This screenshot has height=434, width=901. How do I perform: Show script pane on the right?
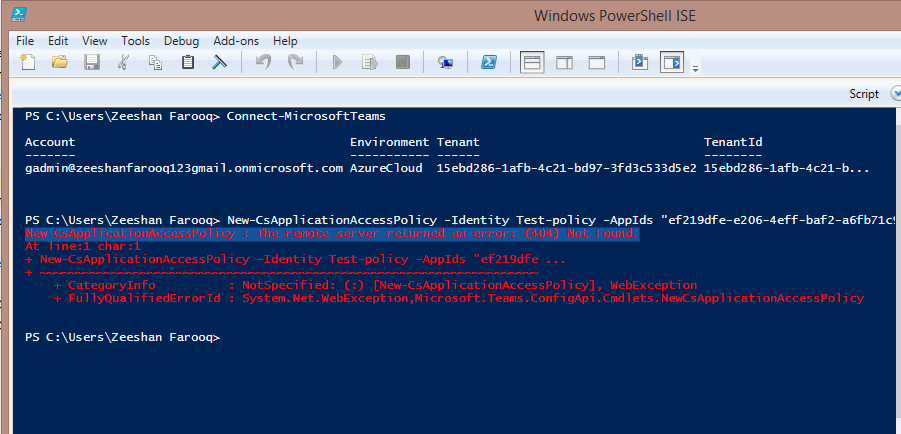[x=564, y=62]
